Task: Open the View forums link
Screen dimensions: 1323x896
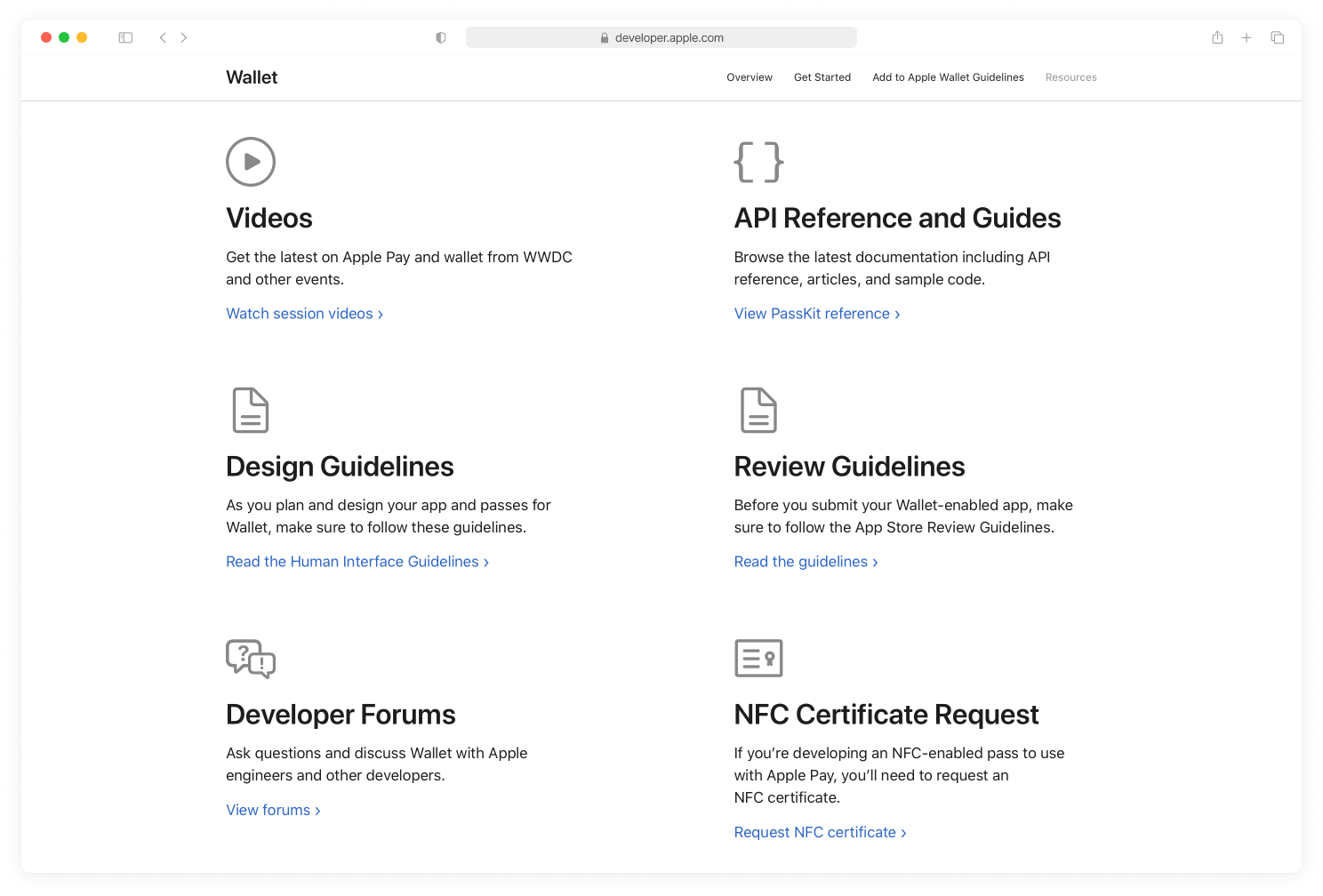Action: point(273,810)
